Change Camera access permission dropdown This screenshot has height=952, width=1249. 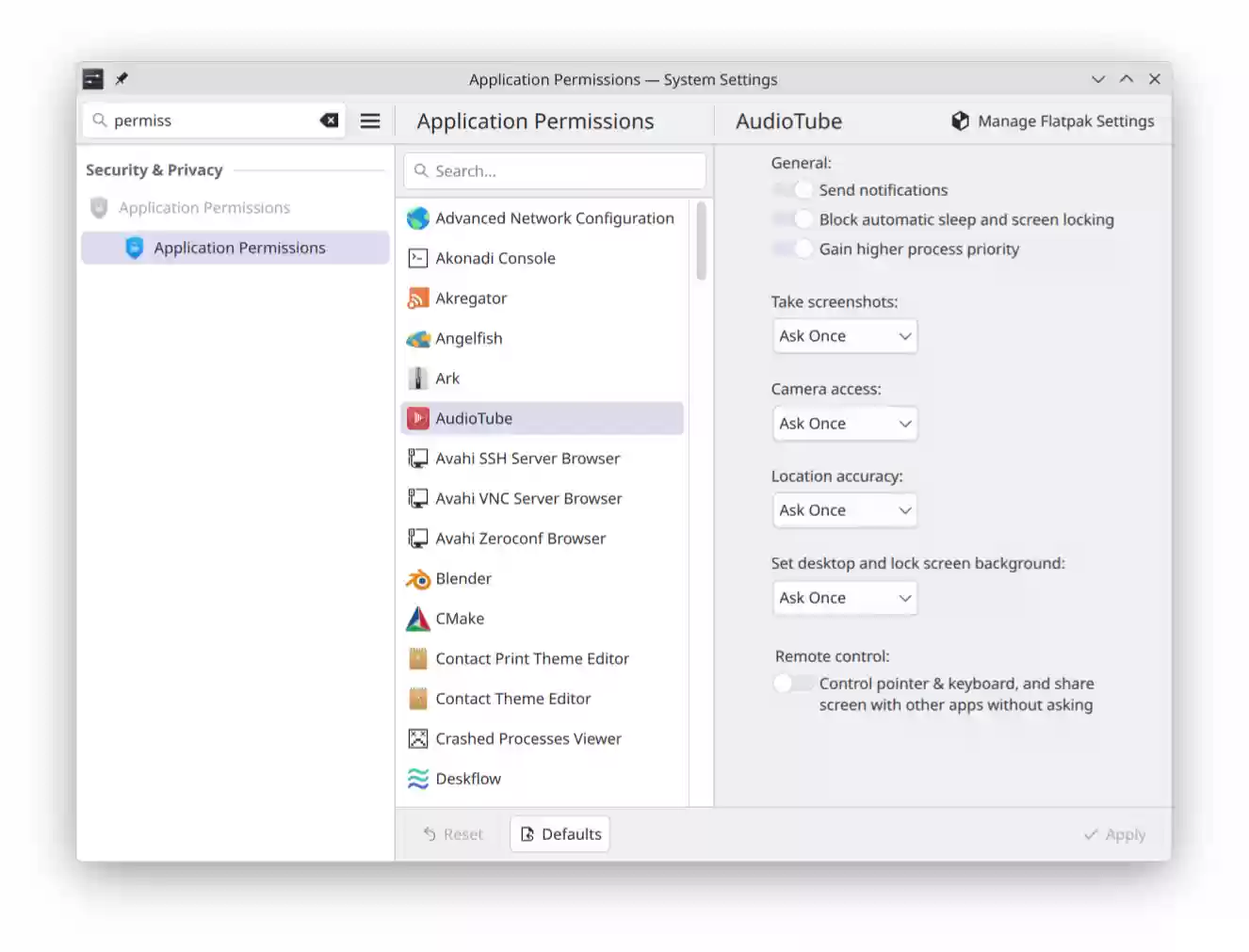pos(844,423)
